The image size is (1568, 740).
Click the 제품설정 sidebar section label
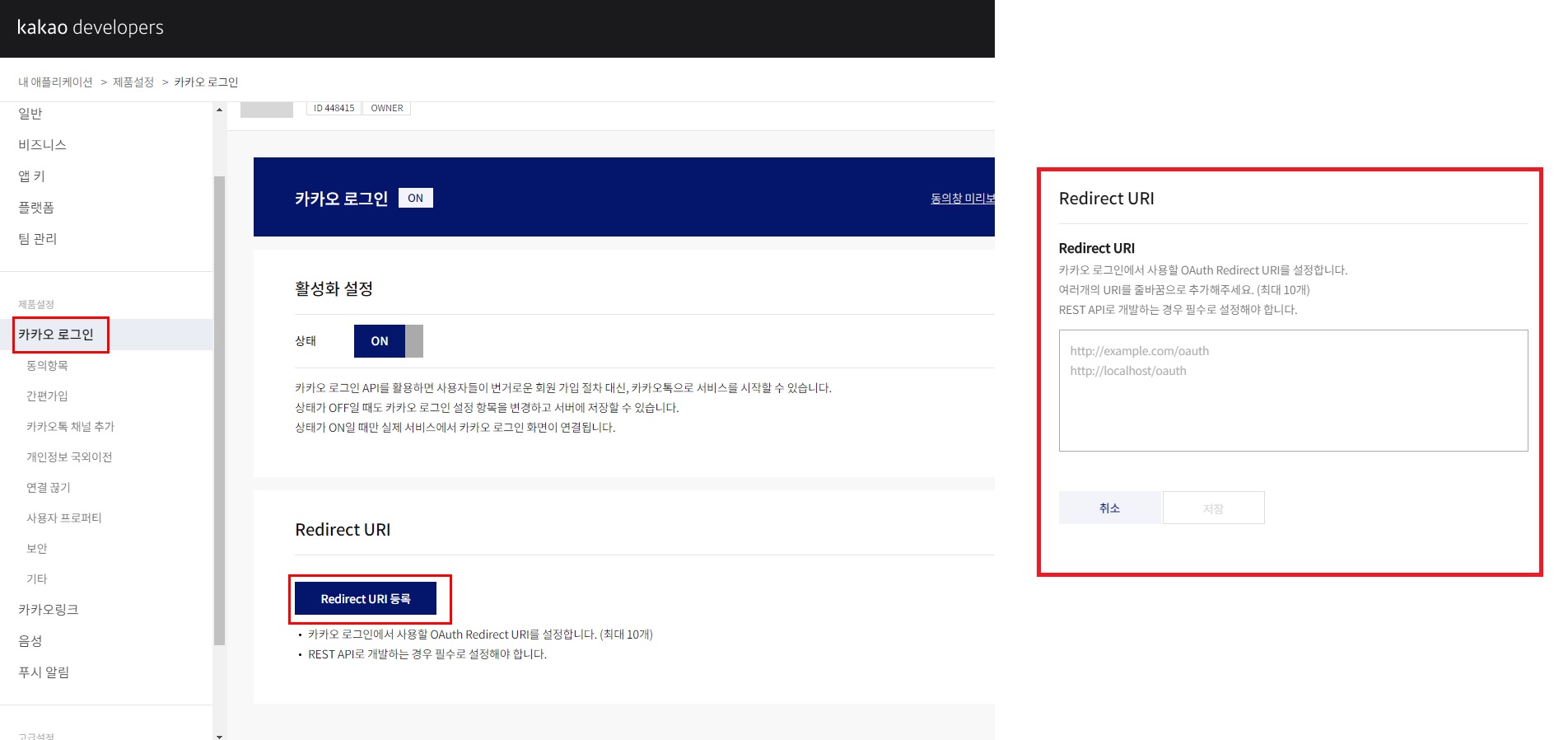click(36, 304)
